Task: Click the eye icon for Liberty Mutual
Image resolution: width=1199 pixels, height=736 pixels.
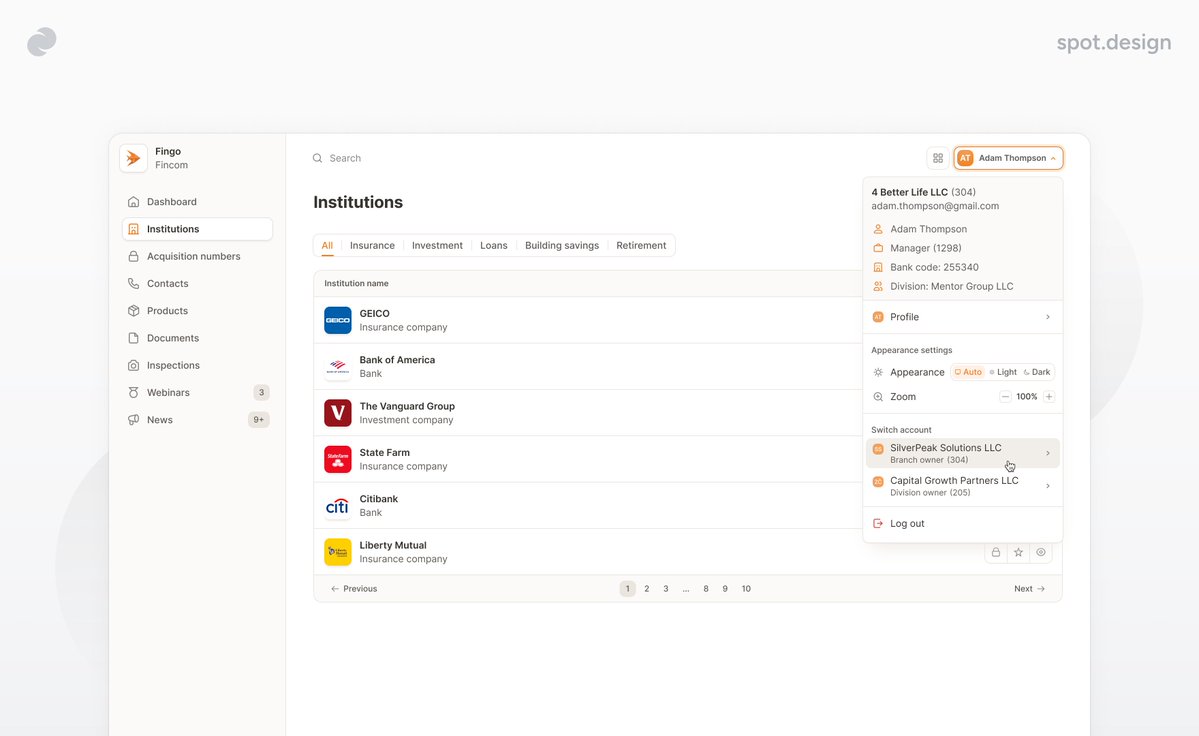Action: pyautogui.click(x=1041, y=553)
